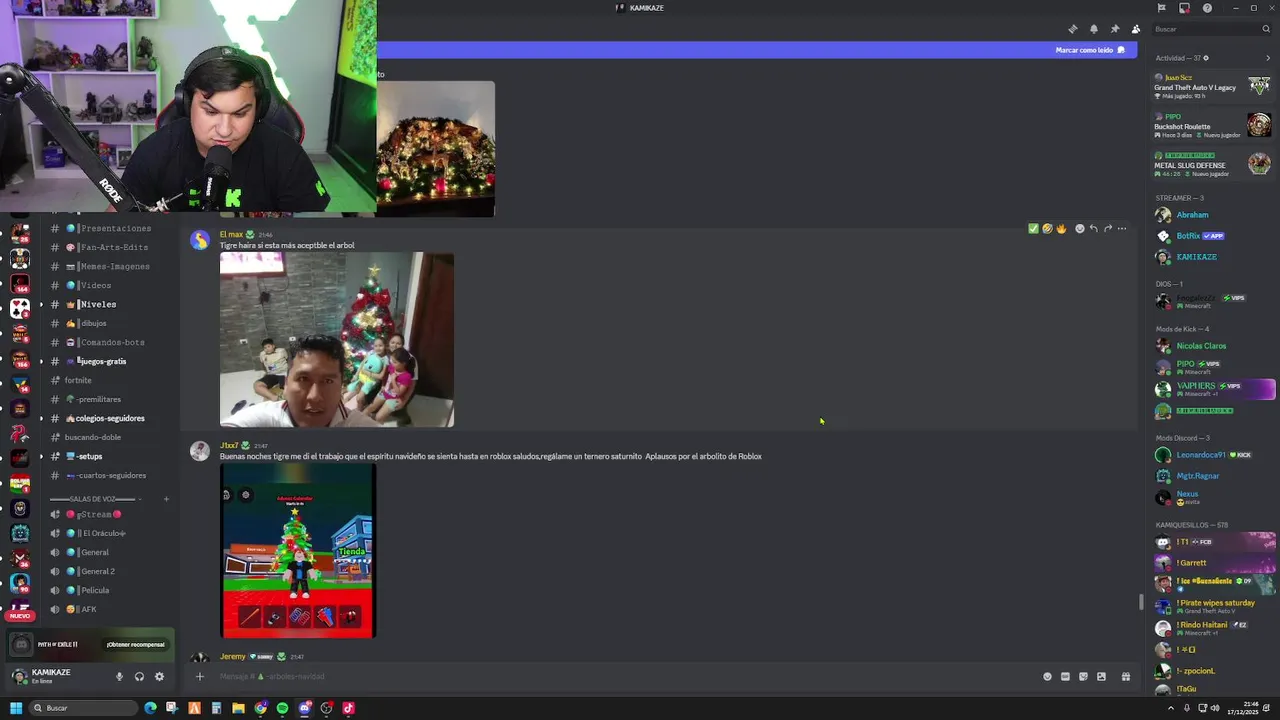Open the Discord help question-mark icon
Viewport: 1280px width, 720px height.
point(1207,8)
